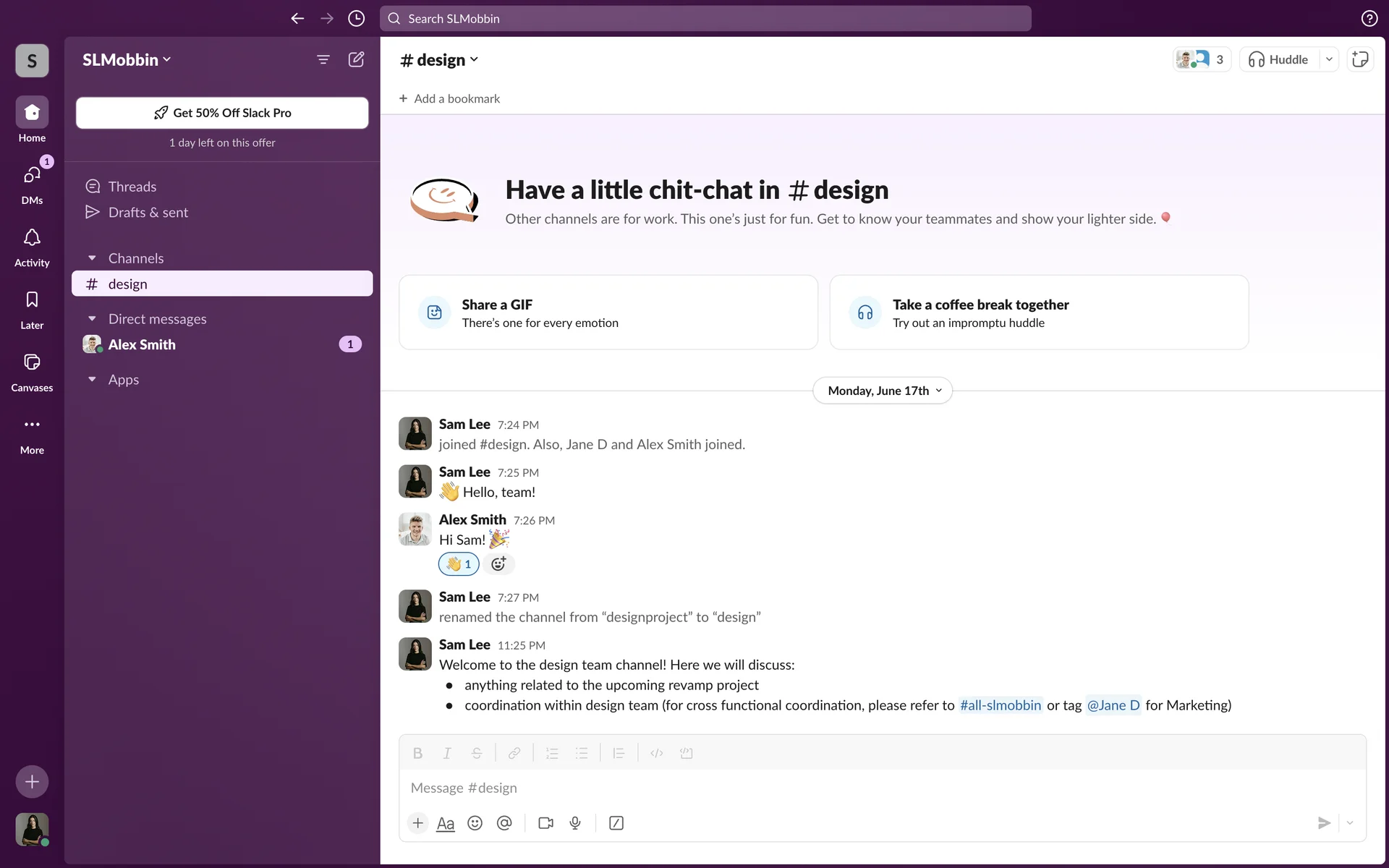Click the emoji picker in composer

tap(475, 823)
